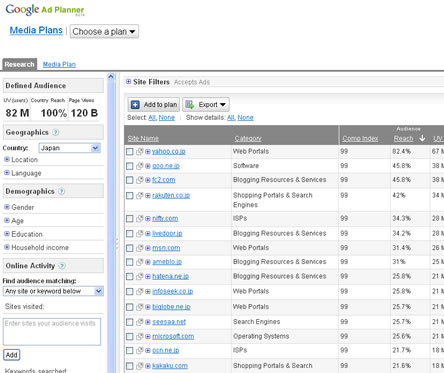Screen dimensions: 444x373
Task: Open the rakuten.co.jp site link
Action: [171, 195]
